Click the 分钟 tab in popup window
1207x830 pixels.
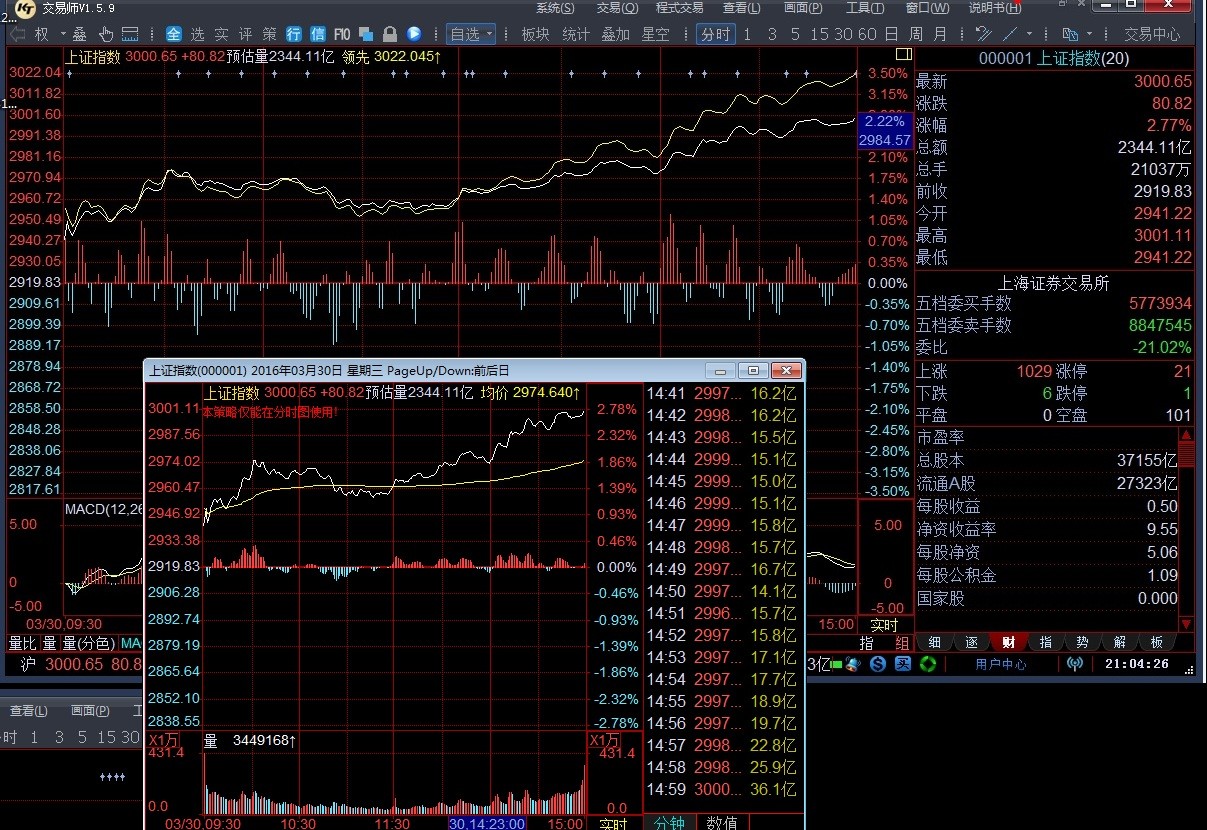coord(669,822)
